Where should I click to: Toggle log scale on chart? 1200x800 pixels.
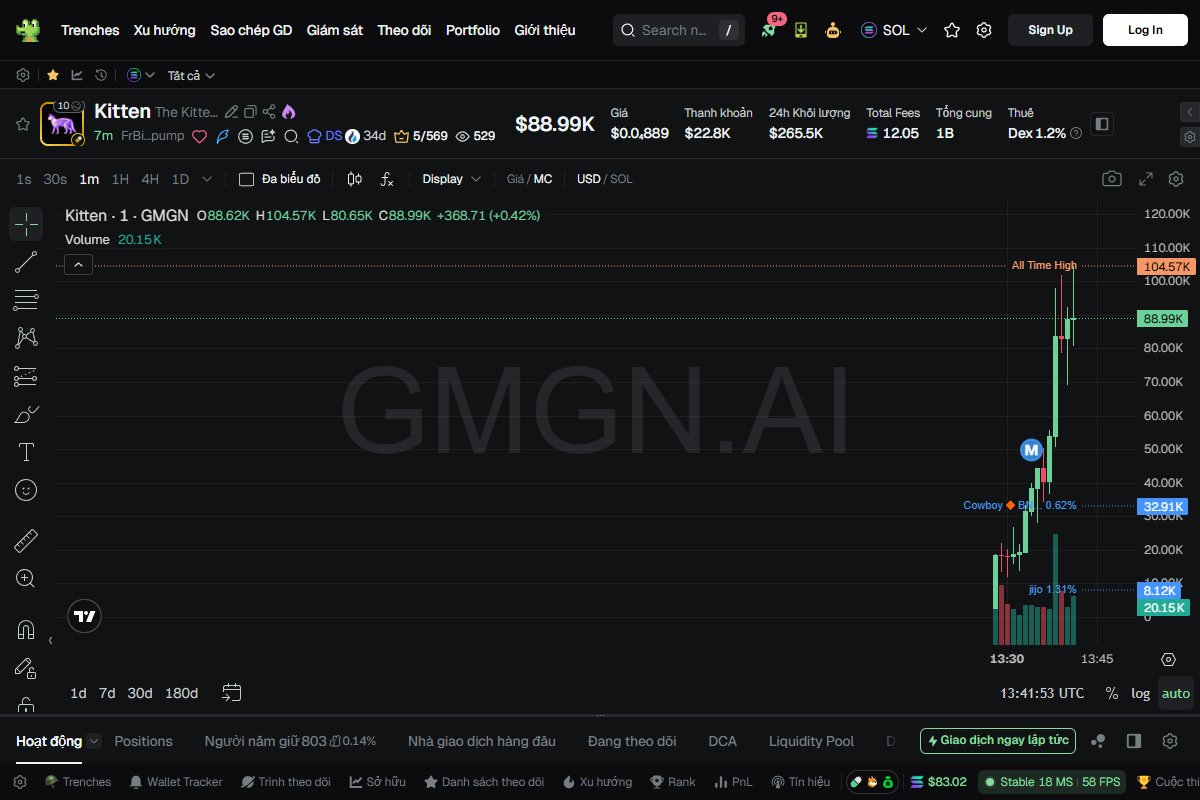coord(1141,693)
